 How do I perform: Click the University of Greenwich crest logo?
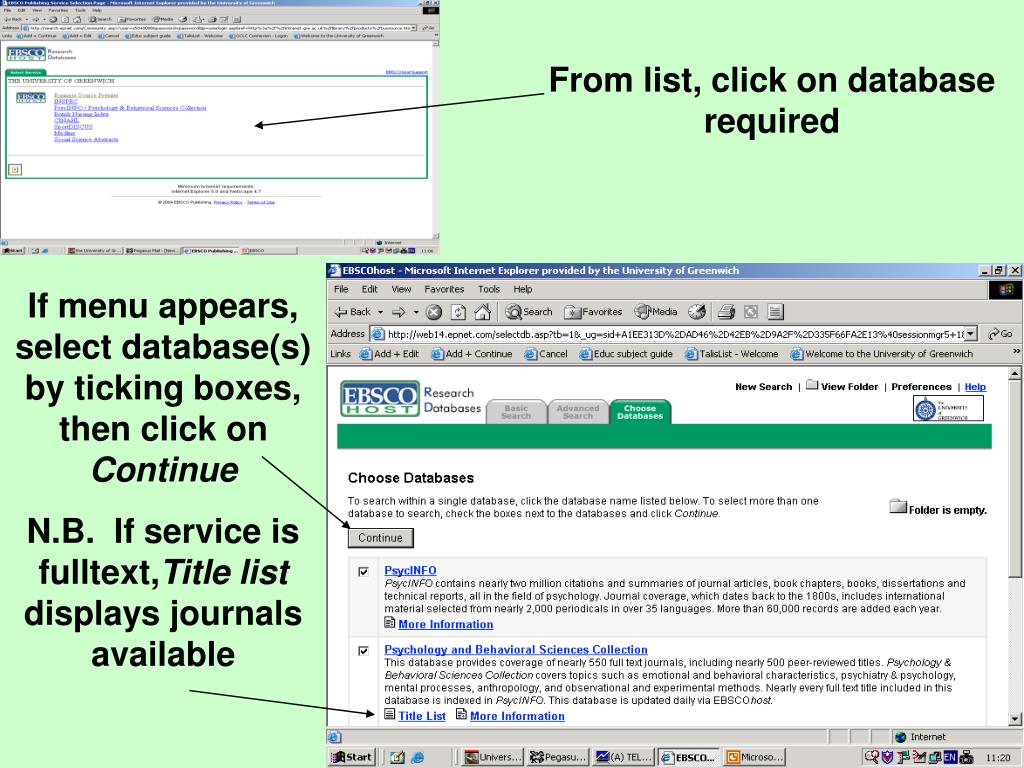[948, 409]
